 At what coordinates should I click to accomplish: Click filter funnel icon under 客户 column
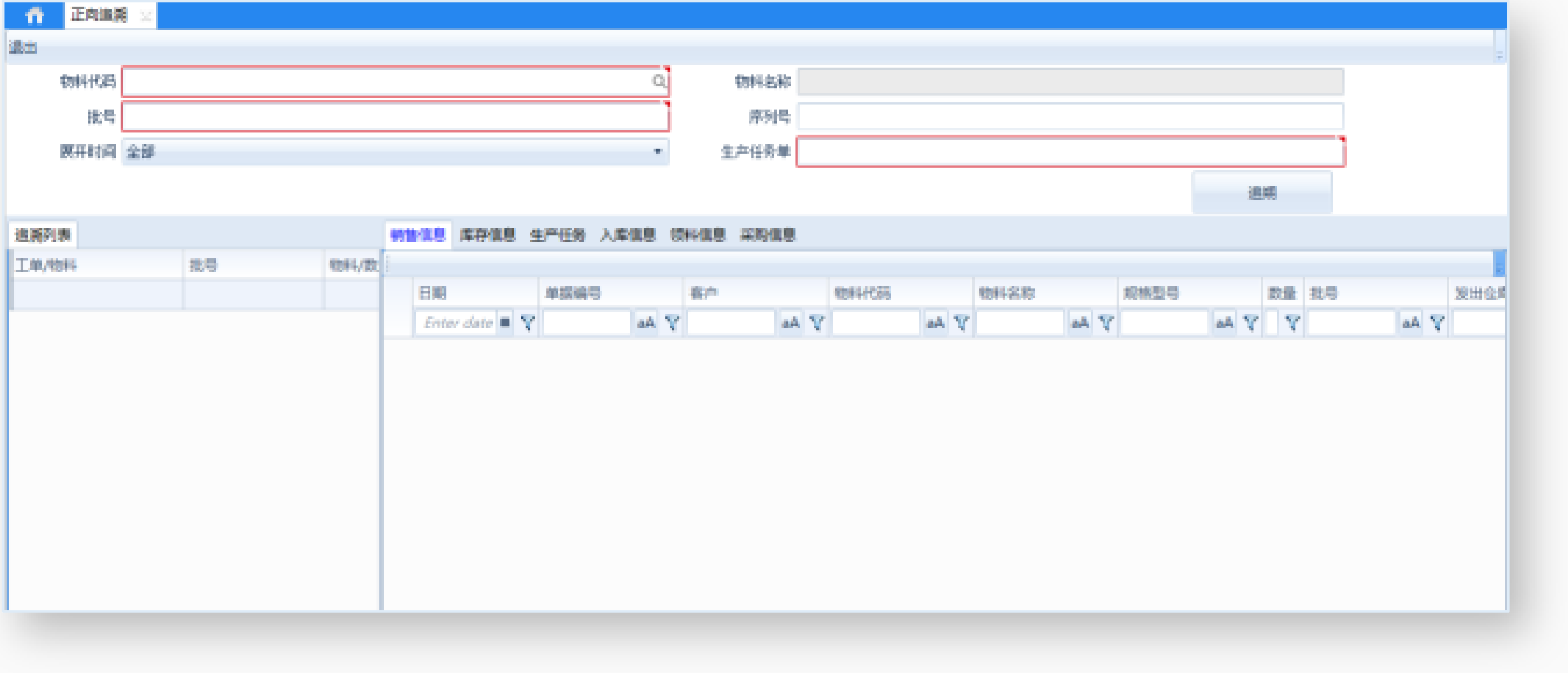coord(817,323)
